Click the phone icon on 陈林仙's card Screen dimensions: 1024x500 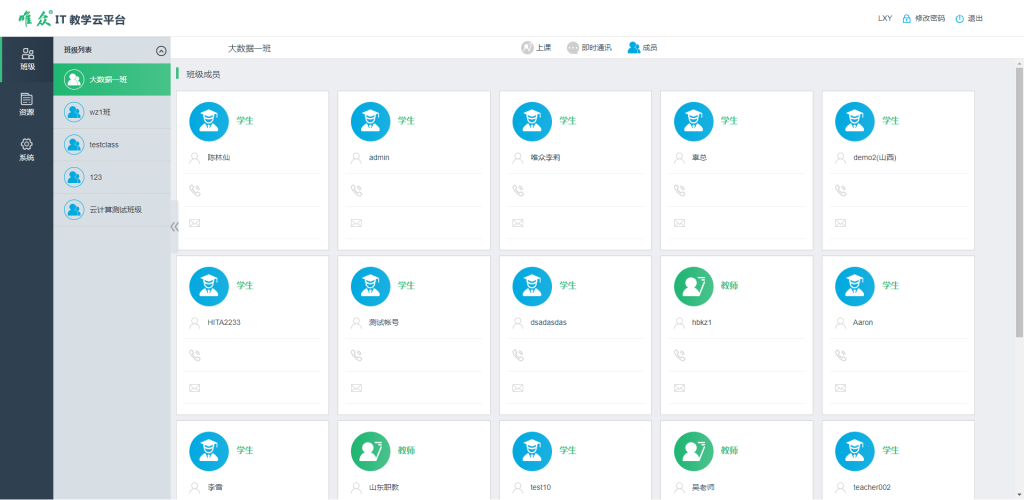tap(195, 190)
